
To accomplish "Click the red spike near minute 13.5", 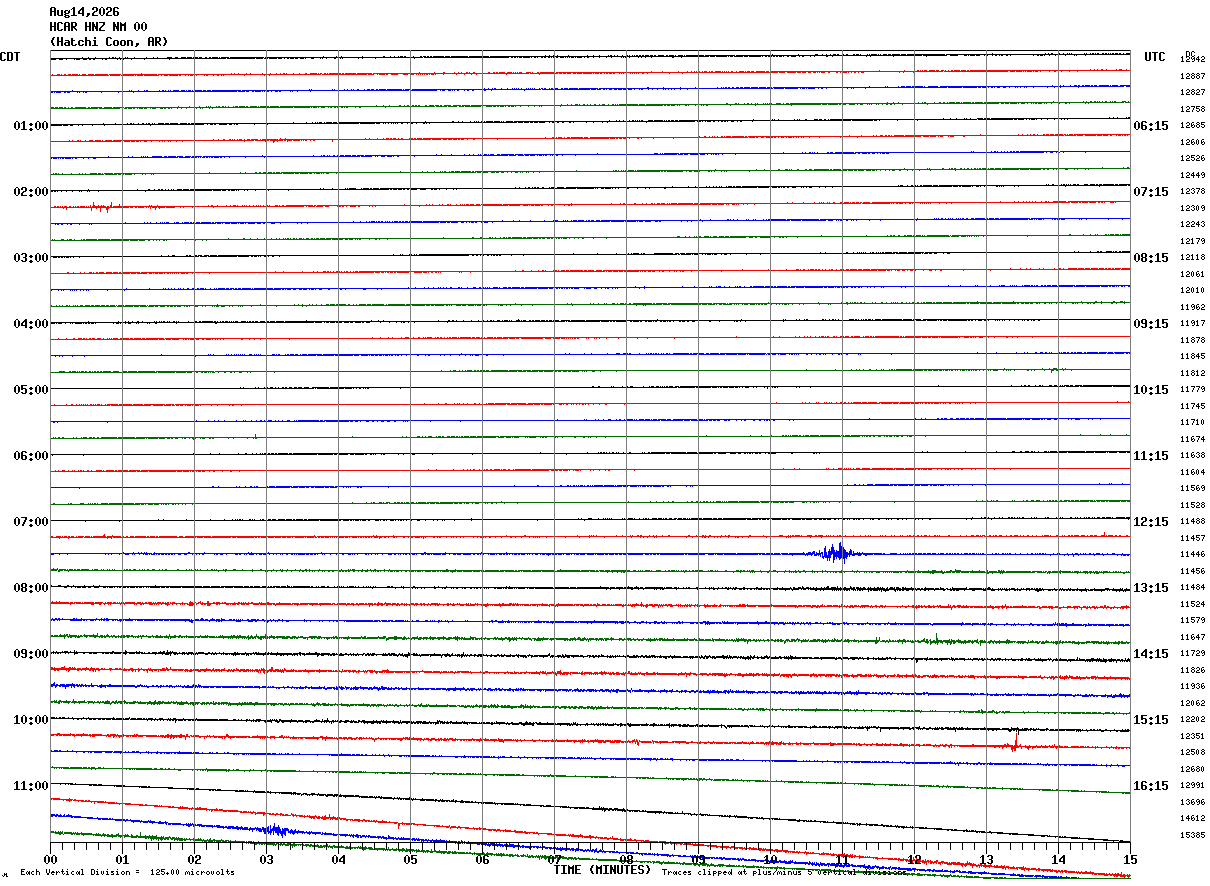I will (1015, 740).
